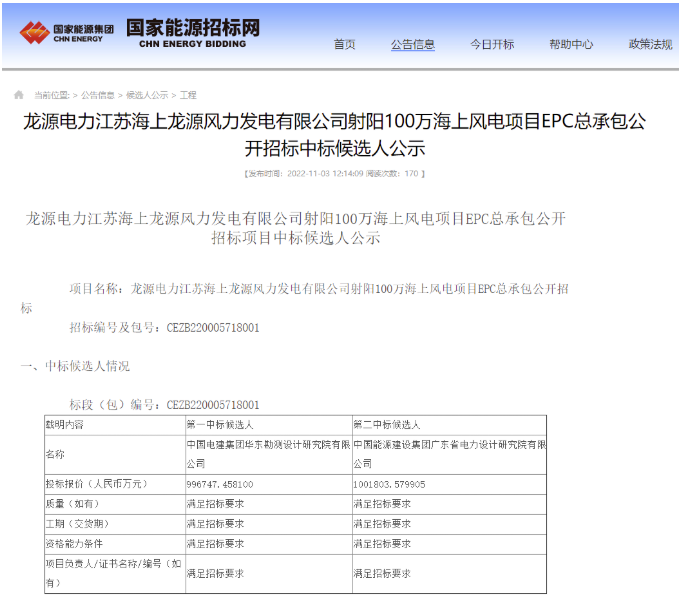The height and width of the screenshot is (602, 681).
Task: Click the page headline 龙源电力江苏海上龙源风力发电
Action: [x=334, y=135]
